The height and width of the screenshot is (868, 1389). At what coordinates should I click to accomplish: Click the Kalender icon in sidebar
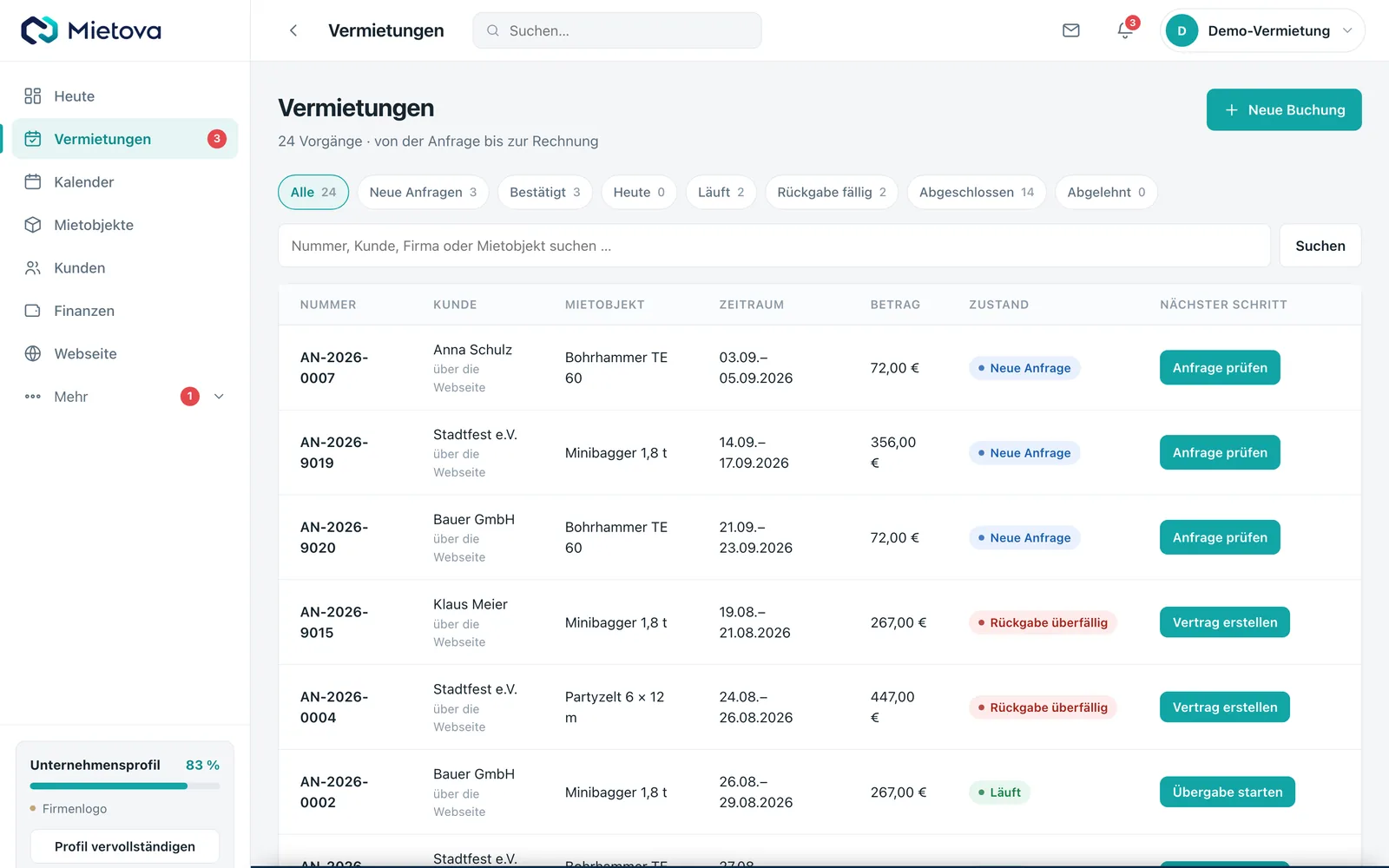pos(33,182)
